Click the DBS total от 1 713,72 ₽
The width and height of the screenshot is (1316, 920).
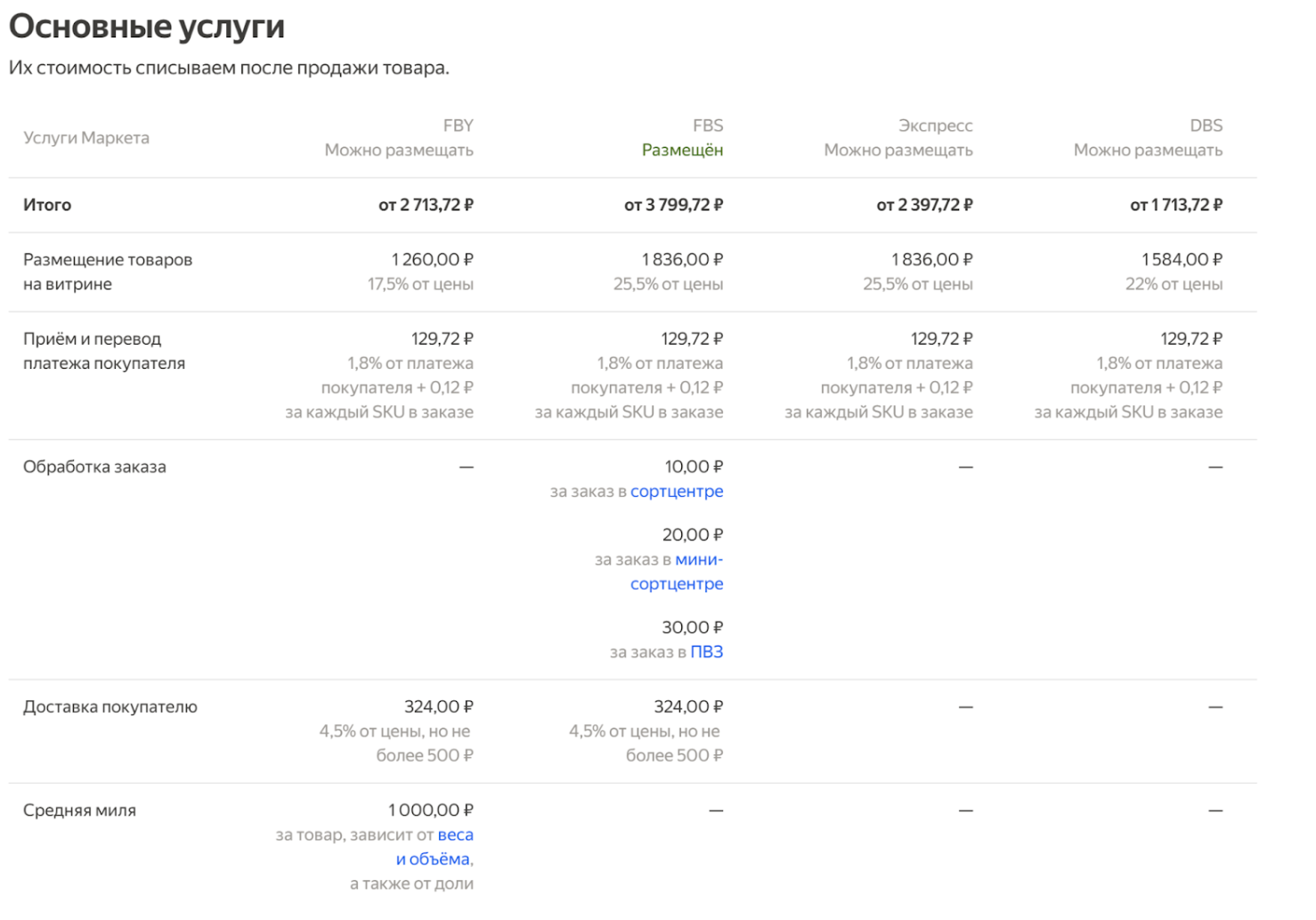click(1175, 205)
